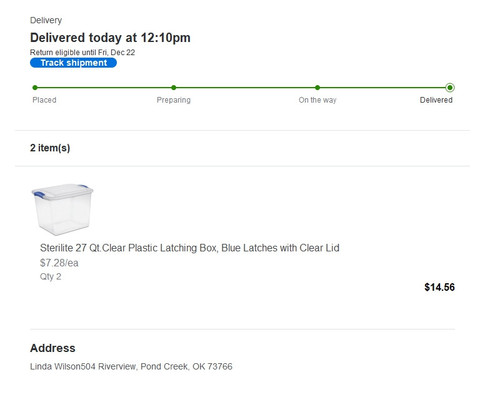Click the Return eligible until Fri, Dec 22 text
The image size is (500, 414).
(82, 52)
